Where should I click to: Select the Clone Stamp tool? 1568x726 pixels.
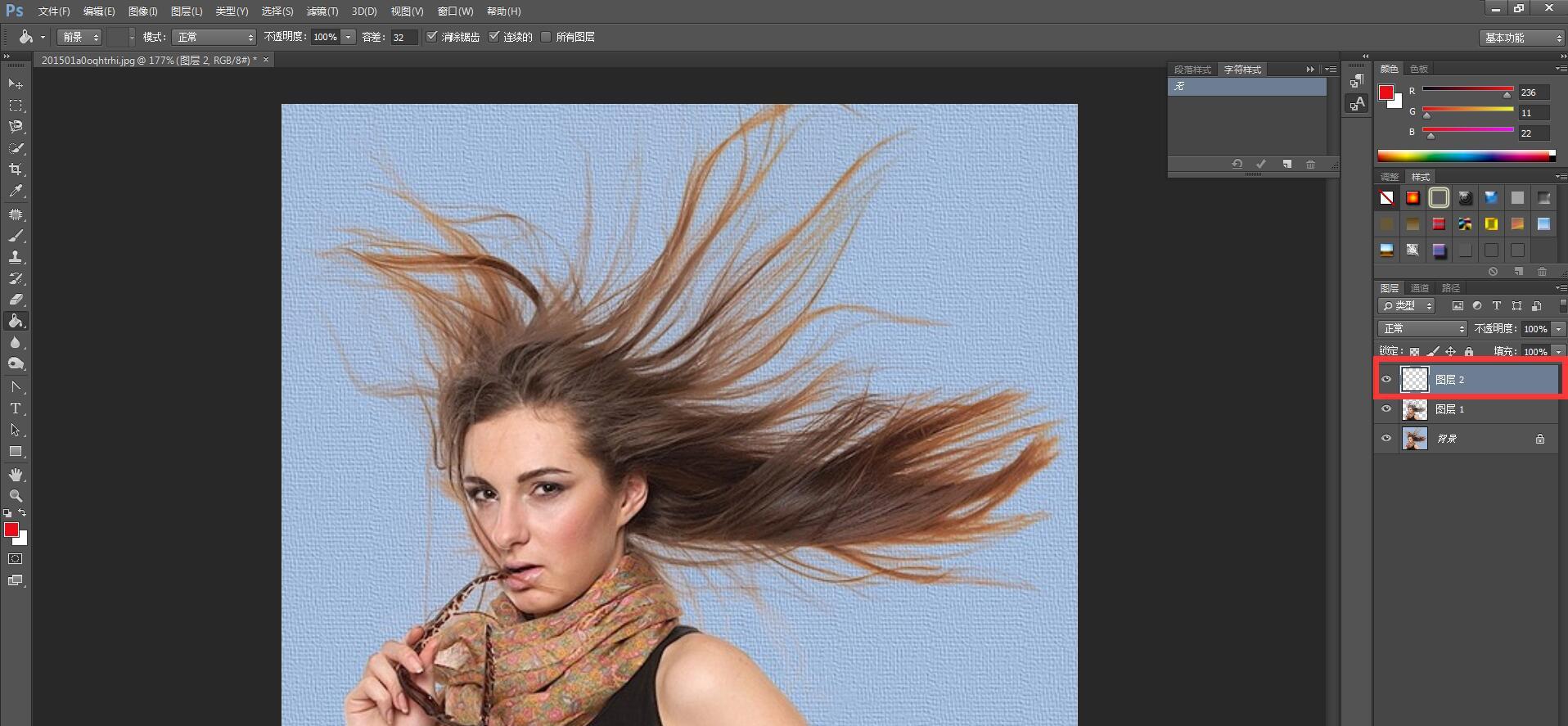click(x=16, y=257)
